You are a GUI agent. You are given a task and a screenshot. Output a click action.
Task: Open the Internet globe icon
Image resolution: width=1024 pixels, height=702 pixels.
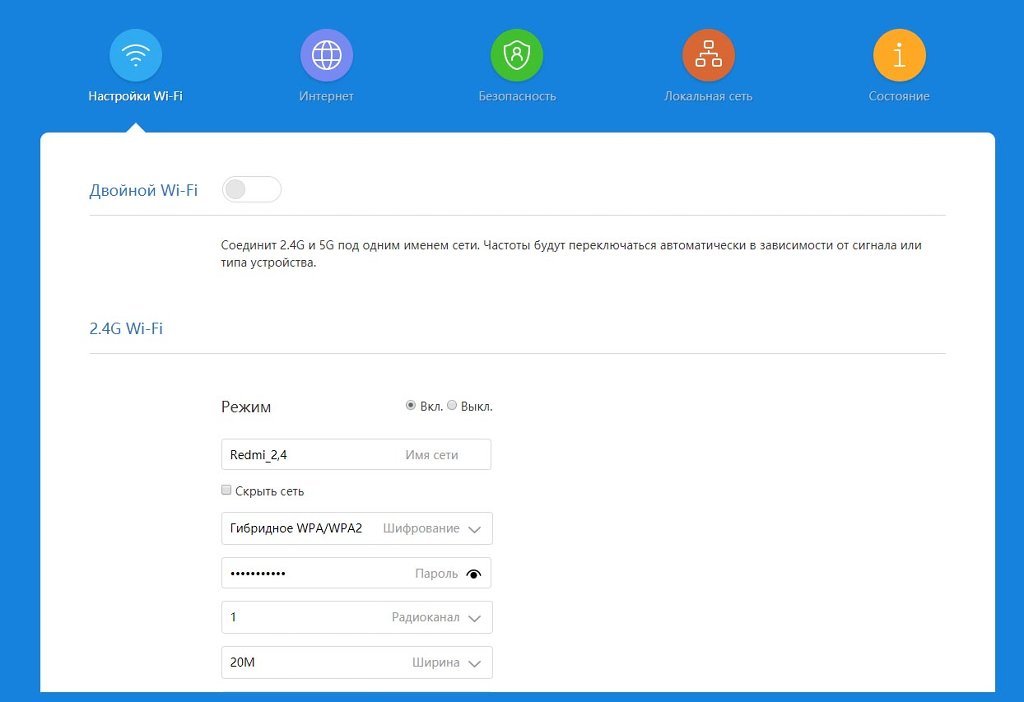click(x=327, y=55)
